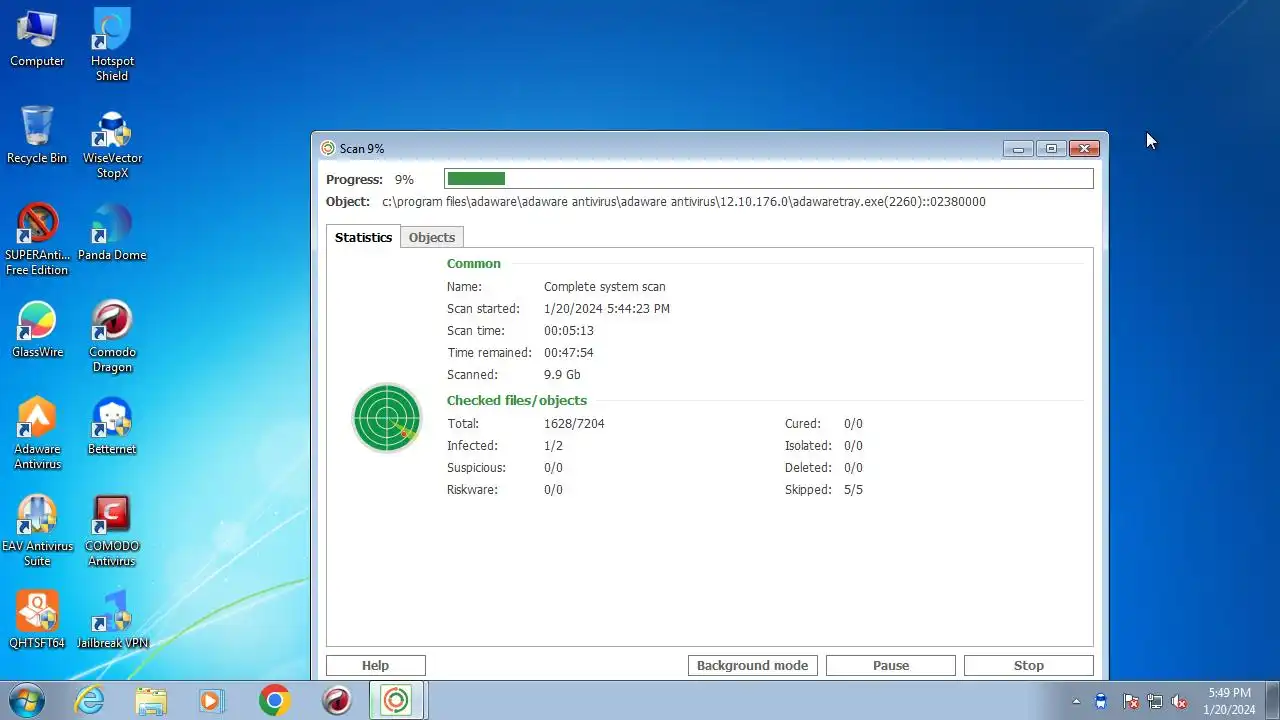Viewport: 1280px width, 720px height.
Task: Maximize the Scan 9% window
Action: click(1051, 149)
